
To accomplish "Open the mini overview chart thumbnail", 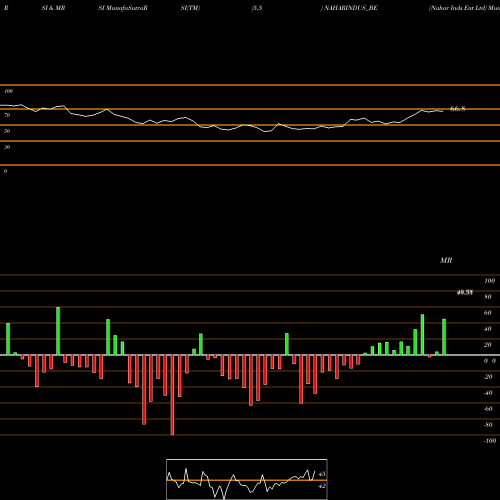I will coord(247,479).
